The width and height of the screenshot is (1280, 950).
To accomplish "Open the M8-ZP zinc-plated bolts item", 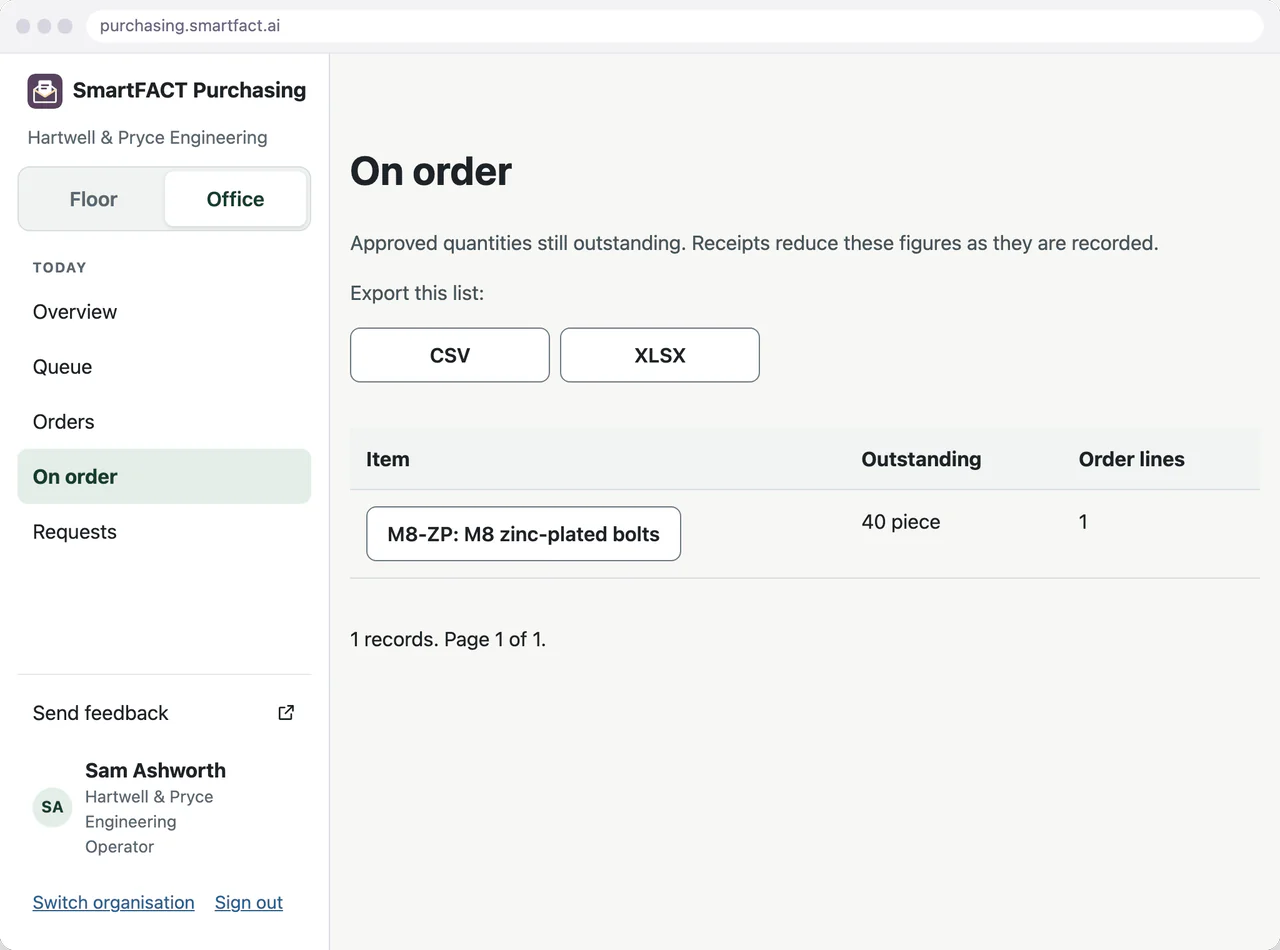I will (x=523, y=534).
